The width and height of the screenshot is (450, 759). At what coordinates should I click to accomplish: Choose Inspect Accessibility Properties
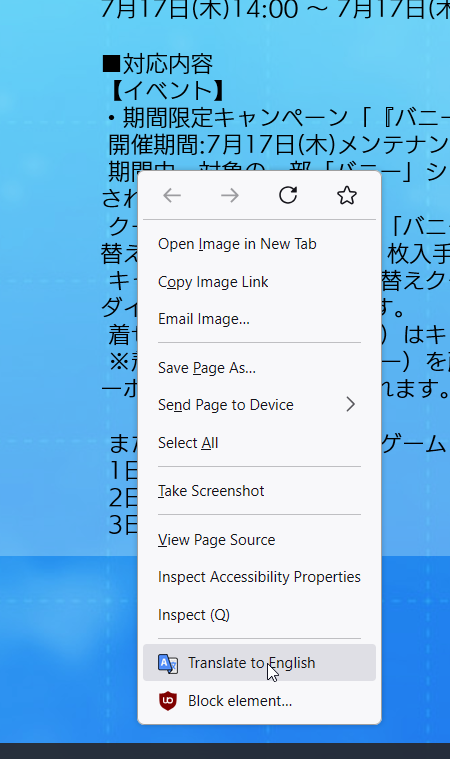click(259, 577)
